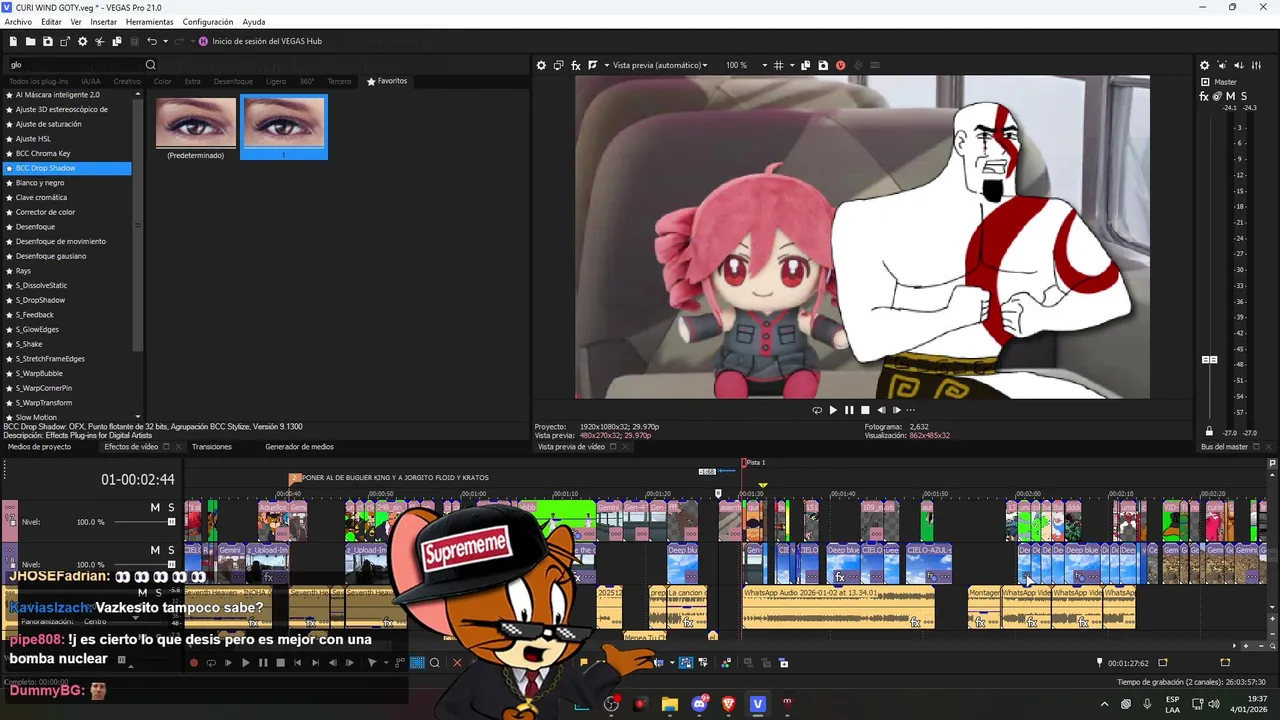Open the Editar menu
Screen dimensions: 1280x720
51,22
